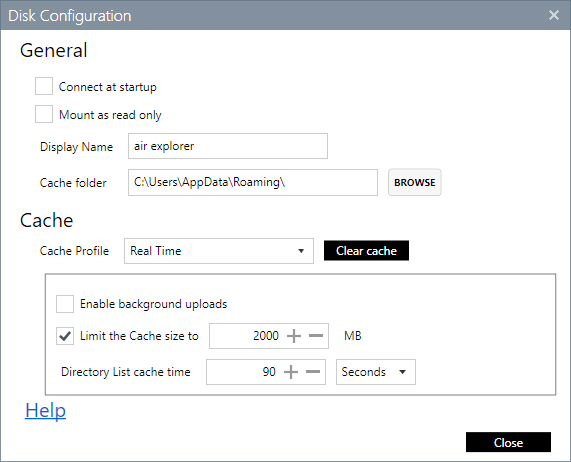The height and width of the screenshot is (462, 571).
Task: Focus the Display Name text field
Action: click(228, 146)
